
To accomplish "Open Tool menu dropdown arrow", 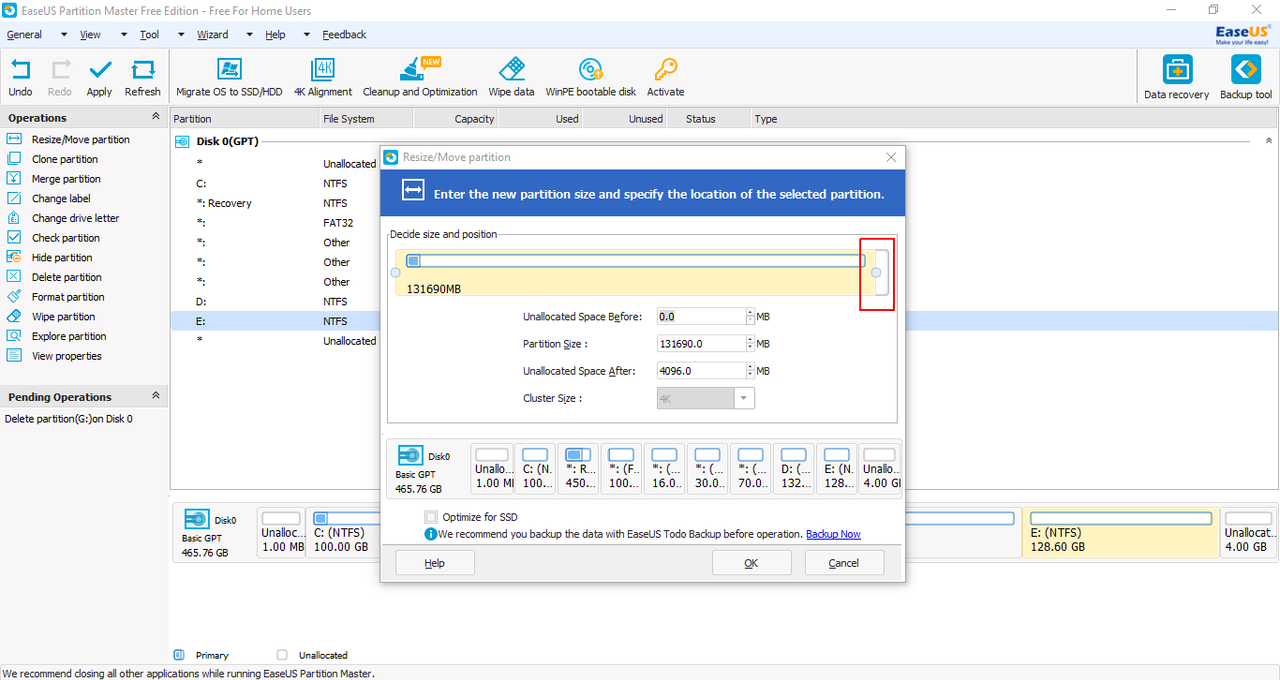I will [181, 34].
